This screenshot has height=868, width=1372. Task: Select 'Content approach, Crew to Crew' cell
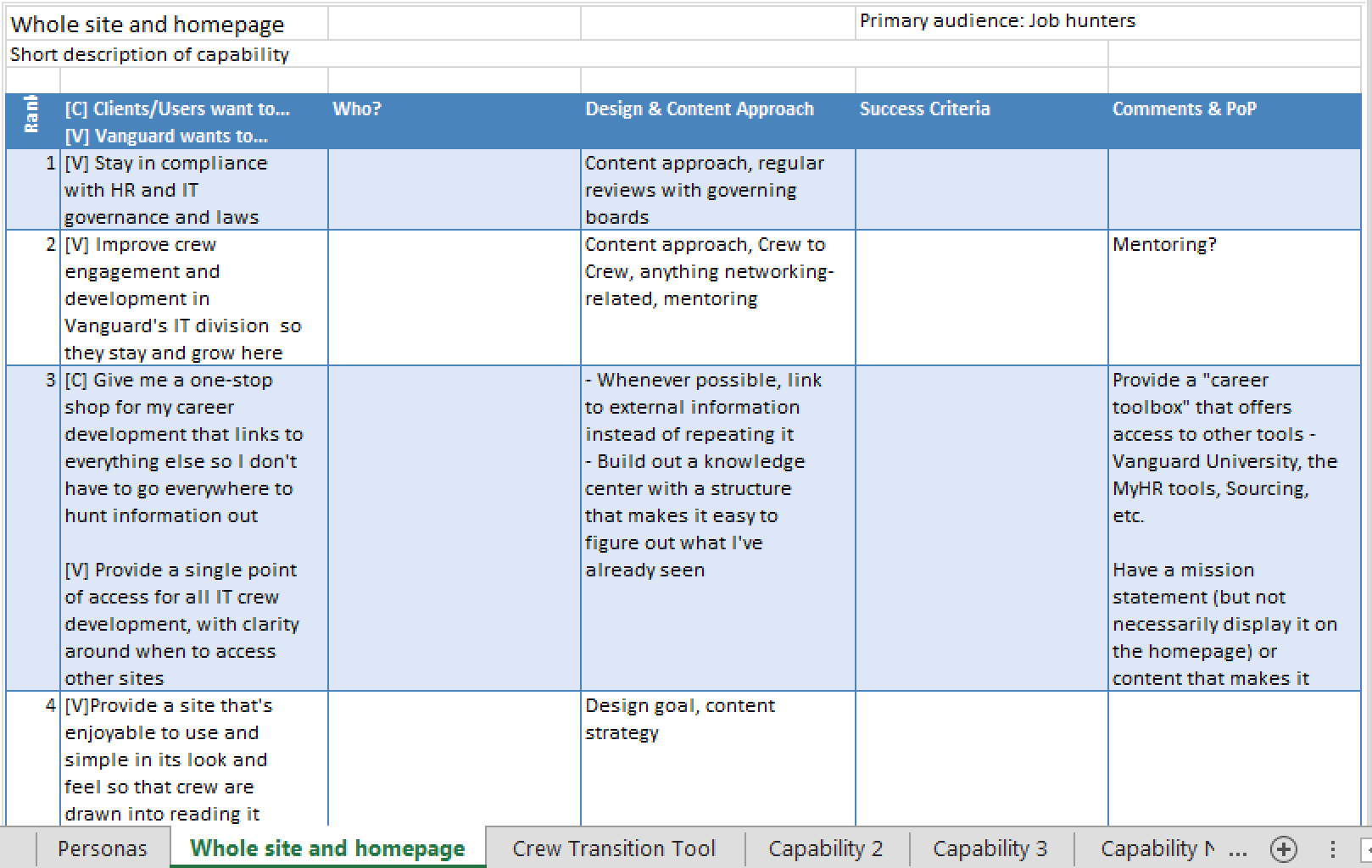coord(717,298)
